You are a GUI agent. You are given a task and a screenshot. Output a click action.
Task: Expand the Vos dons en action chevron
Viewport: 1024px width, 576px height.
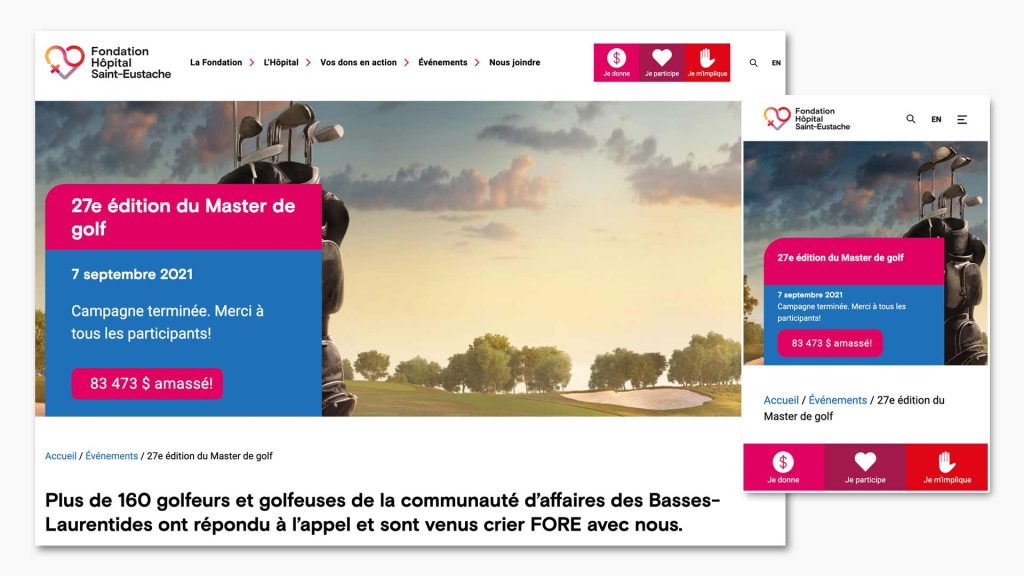click(406, 63)
